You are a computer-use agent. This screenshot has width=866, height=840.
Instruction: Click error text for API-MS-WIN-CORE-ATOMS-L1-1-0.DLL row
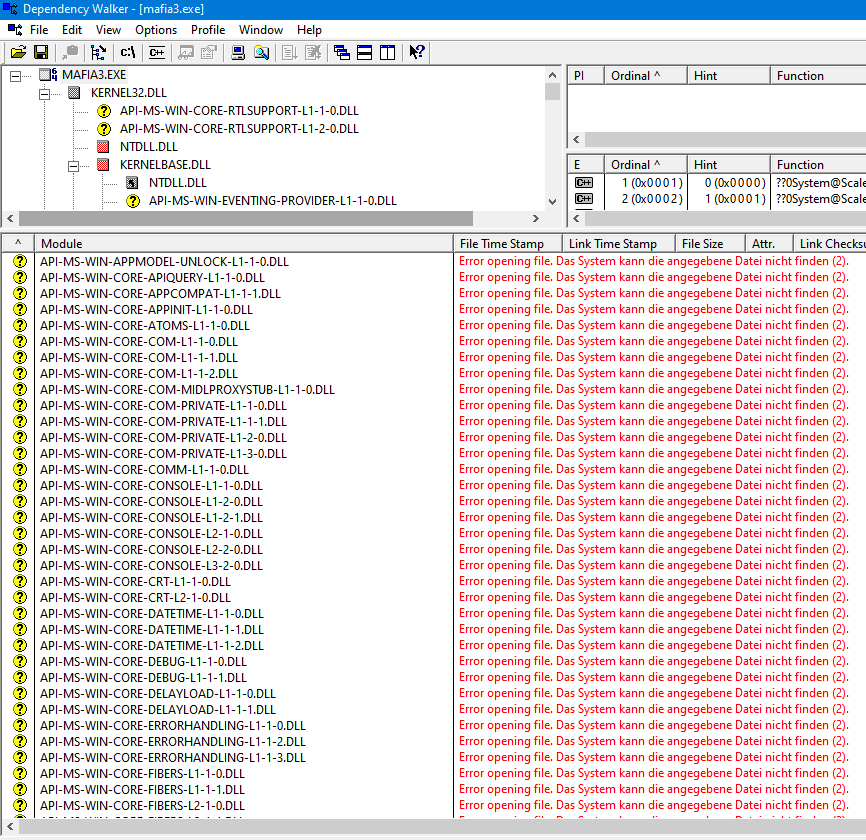click(653, 325)
